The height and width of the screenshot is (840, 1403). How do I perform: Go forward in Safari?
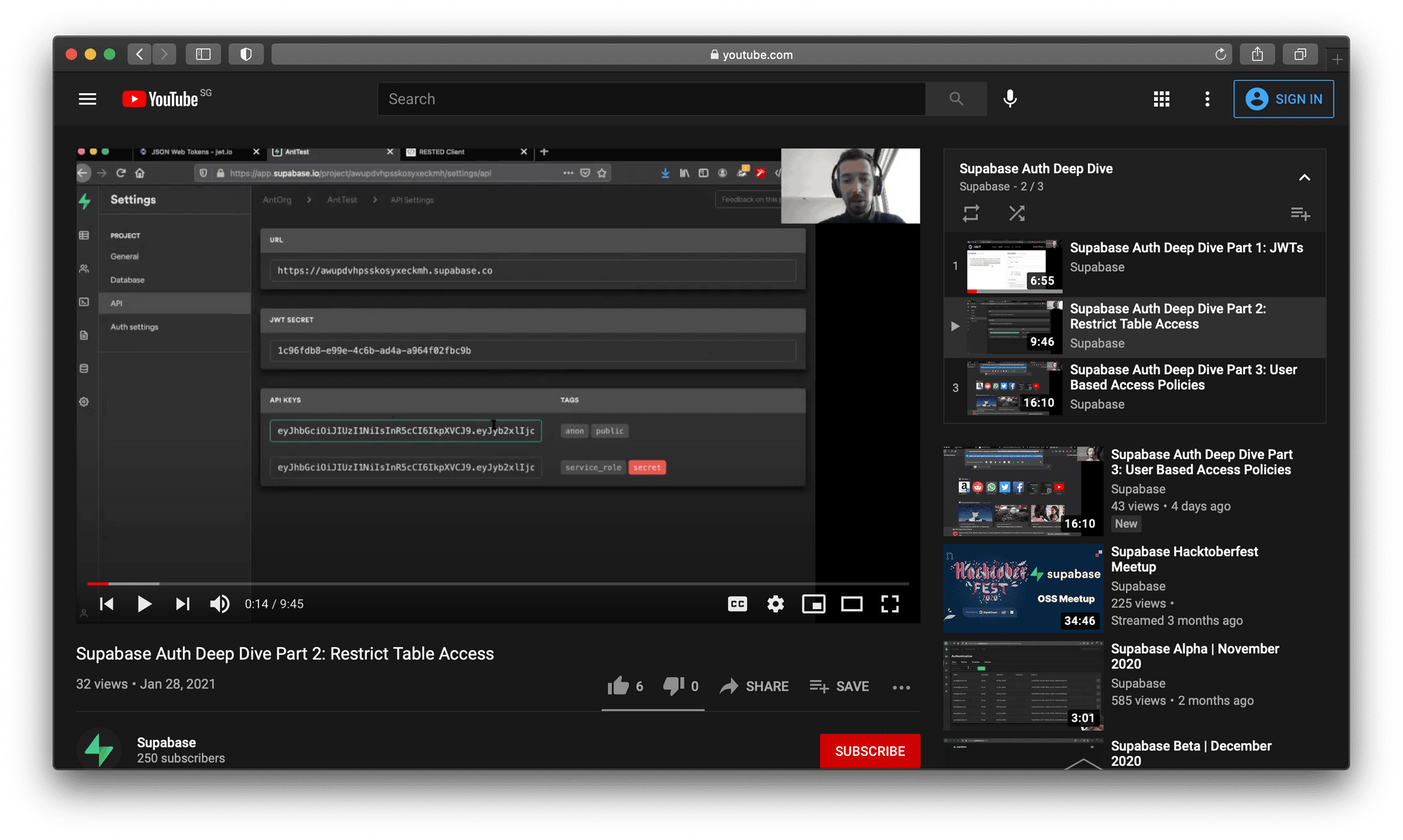click(164, 54)
